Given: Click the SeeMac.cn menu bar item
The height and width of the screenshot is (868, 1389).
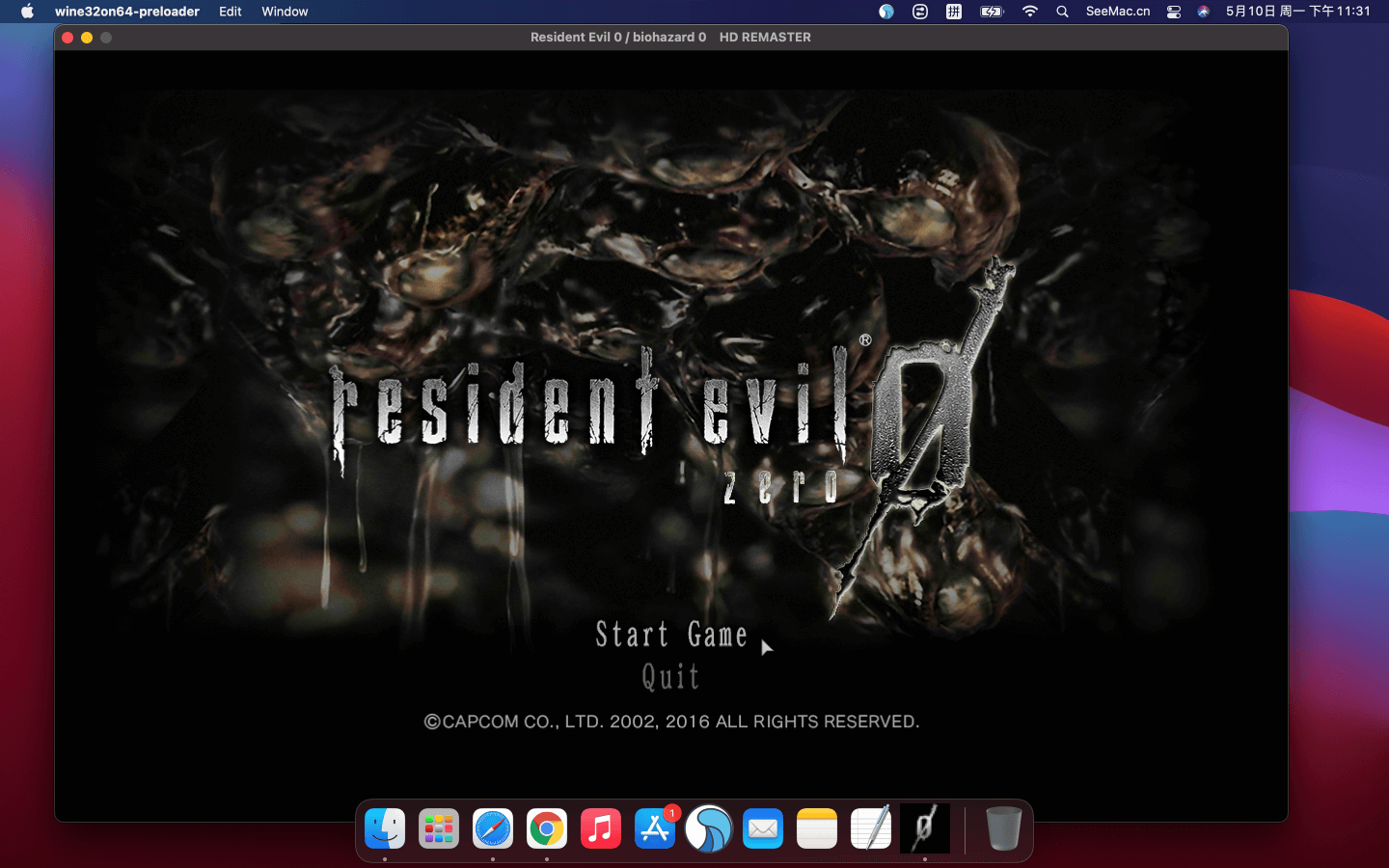Looking at the screenshot, I should tap(1118, 12).
